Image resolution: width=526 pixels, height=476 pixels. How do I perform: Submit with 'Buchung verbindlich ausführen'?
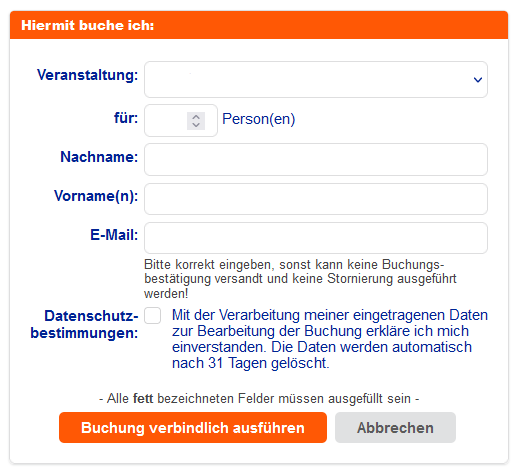pos(193,428)
